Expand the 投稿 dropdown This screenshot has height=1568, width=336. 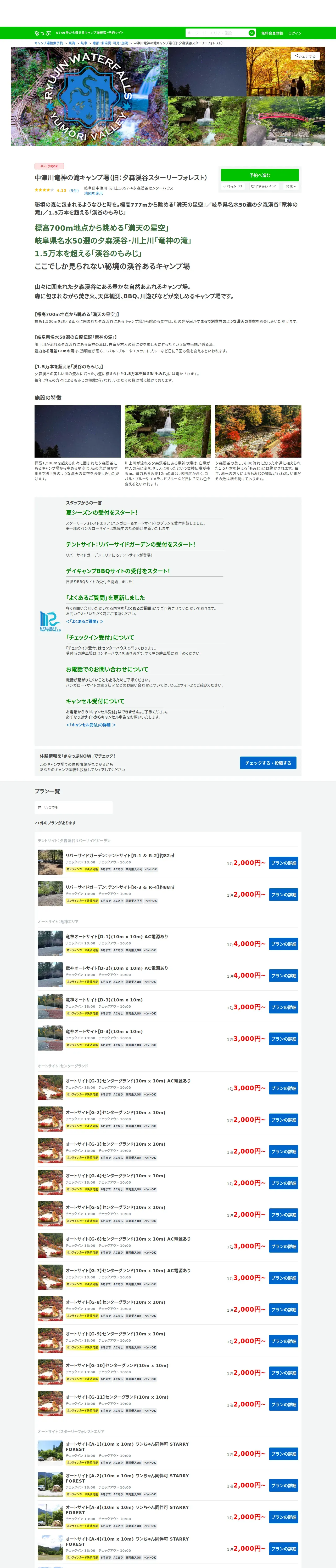(291, 187)
